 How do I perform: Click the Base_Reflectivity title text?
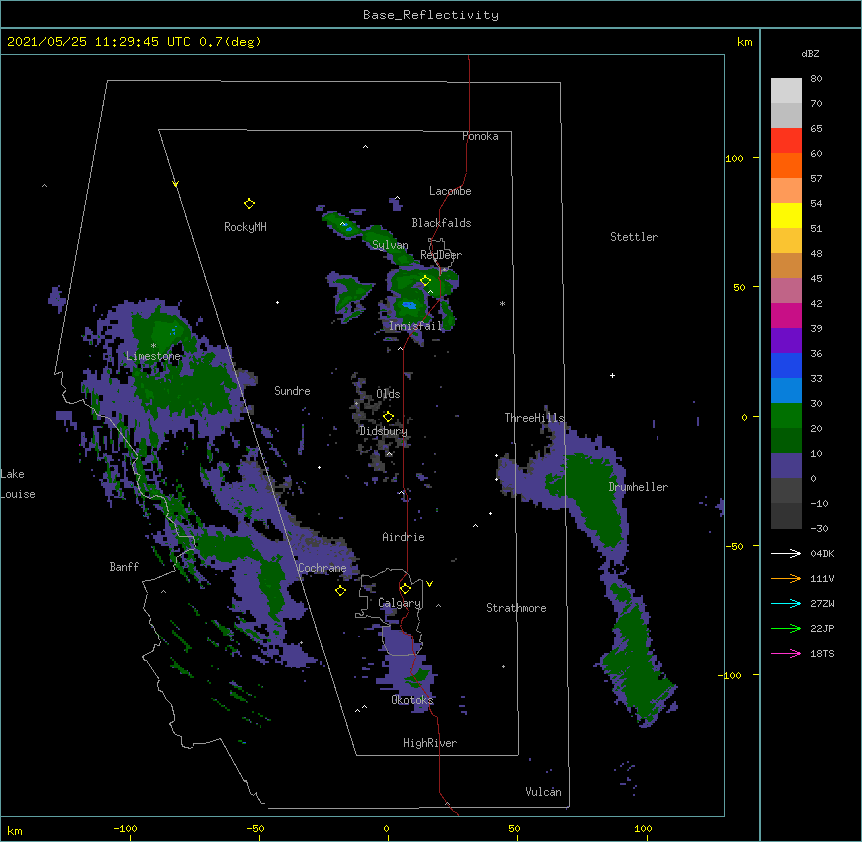[x=431, y=15]
